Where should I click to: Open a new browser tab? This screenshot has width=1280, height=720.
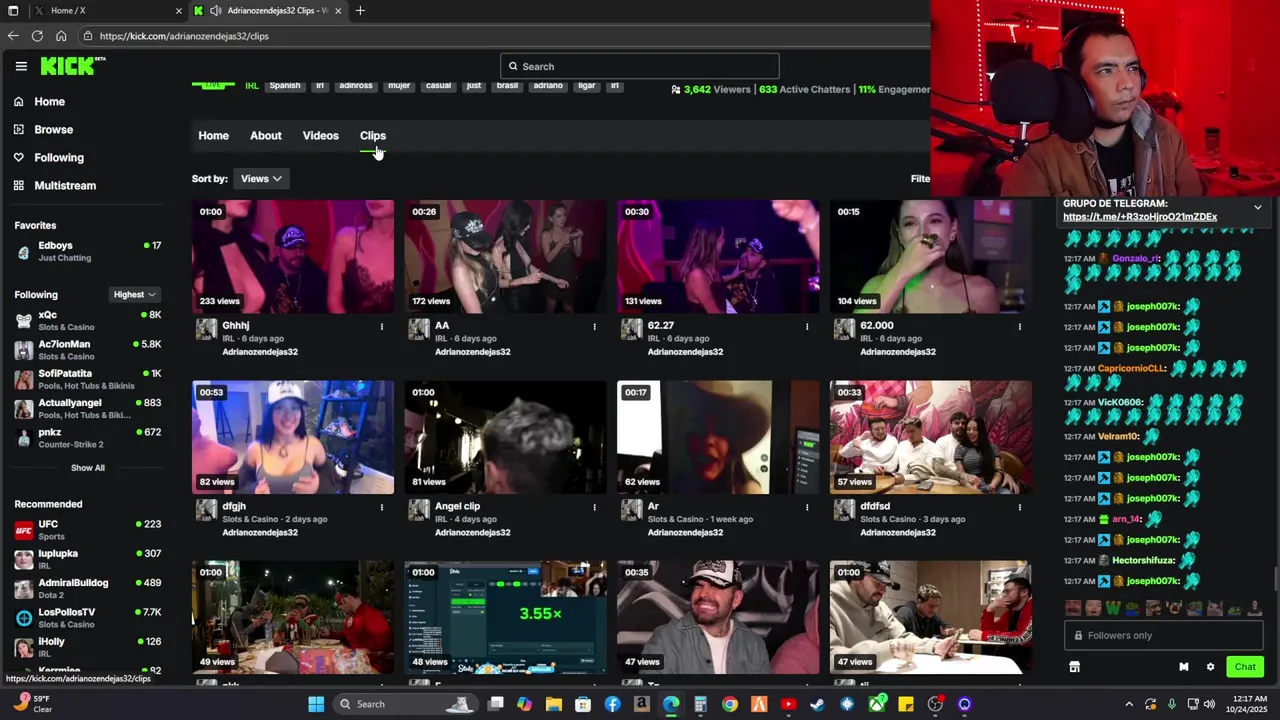pyautogui.click(x=360, y=11)
